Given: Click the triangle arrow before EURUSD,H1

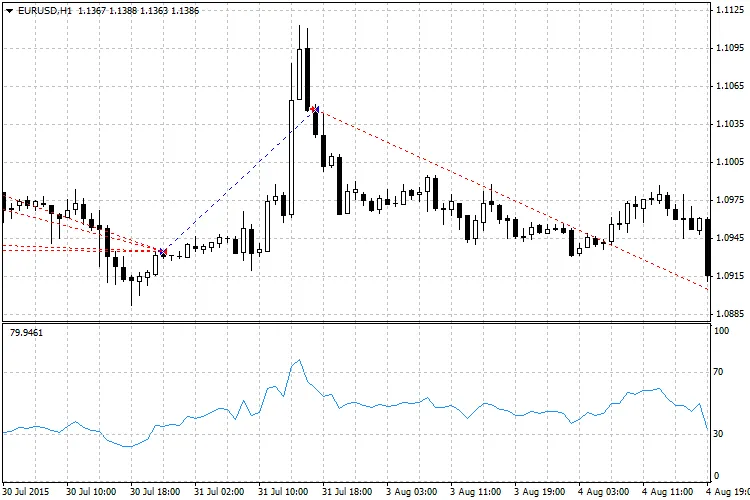Looking at the screenshot, I should 9,9.
